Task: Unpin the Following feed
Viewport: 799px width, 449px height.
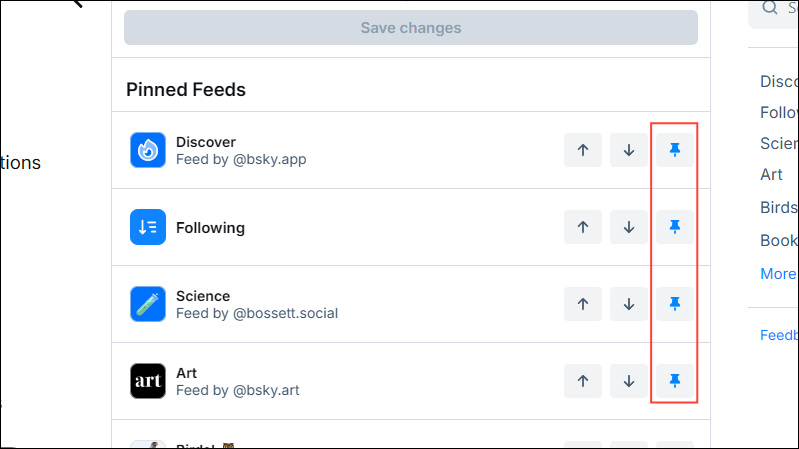Action: tap(675, 227)
